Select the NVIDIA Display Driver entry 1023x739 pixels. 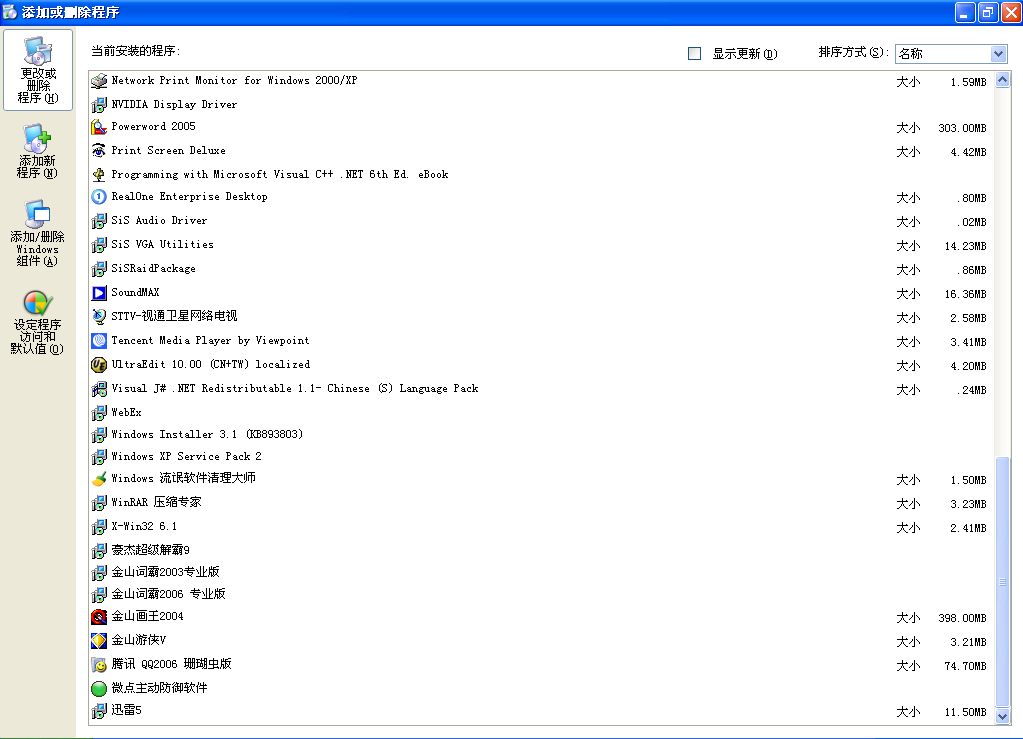[174, 105]
